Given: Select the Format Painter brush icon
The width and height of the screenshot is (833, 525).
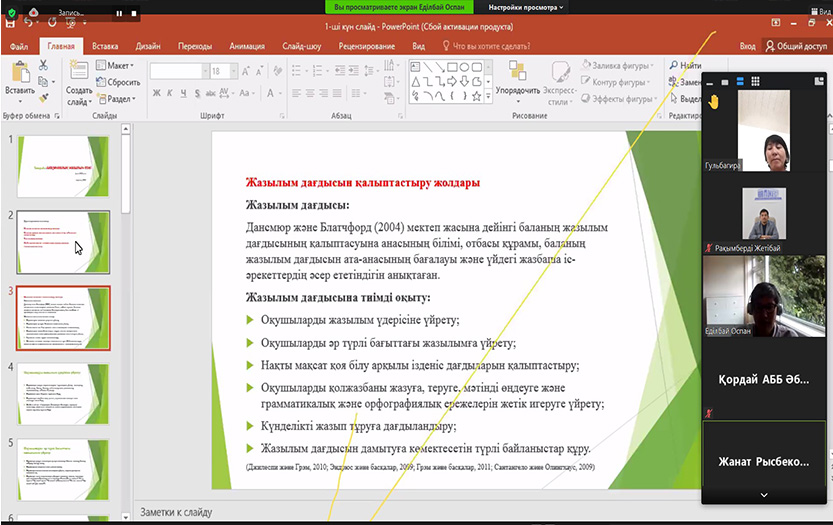Looking at the screenshot, I should 44,98.
